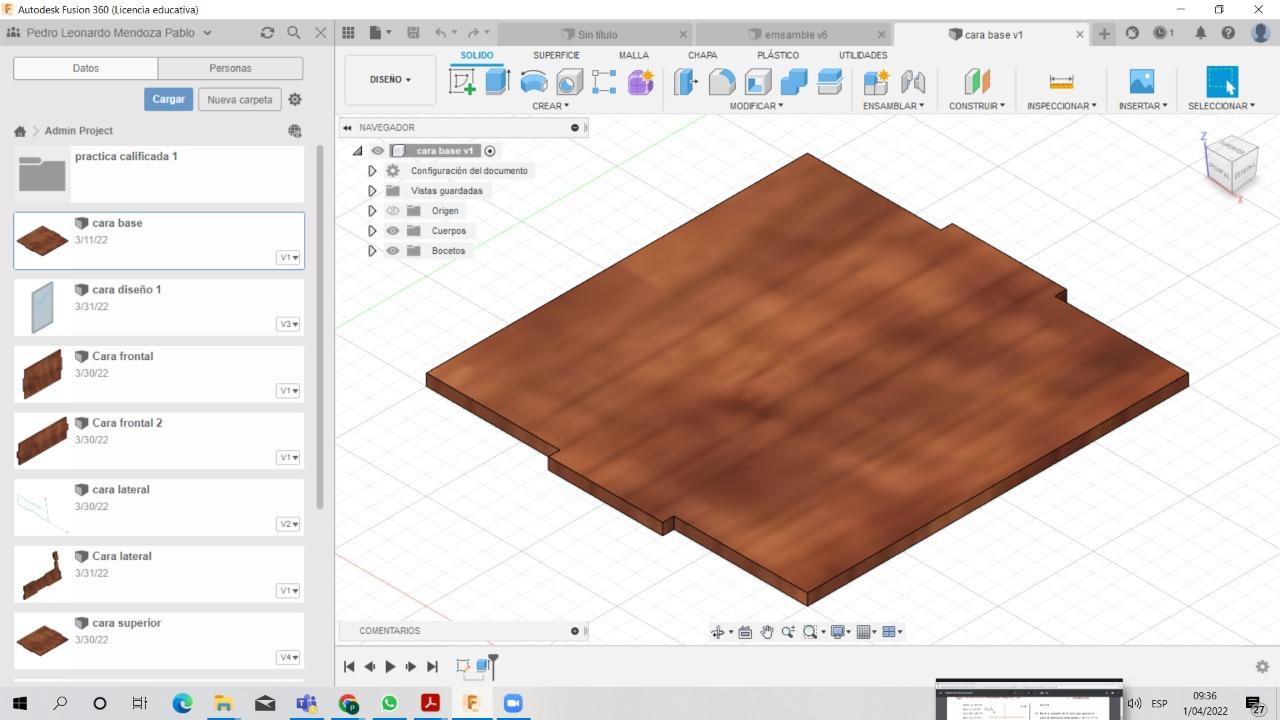Open the Measure tool under Inspeccionar
This screenshot has width=1280, height=720.
(x=1061, y=82)
